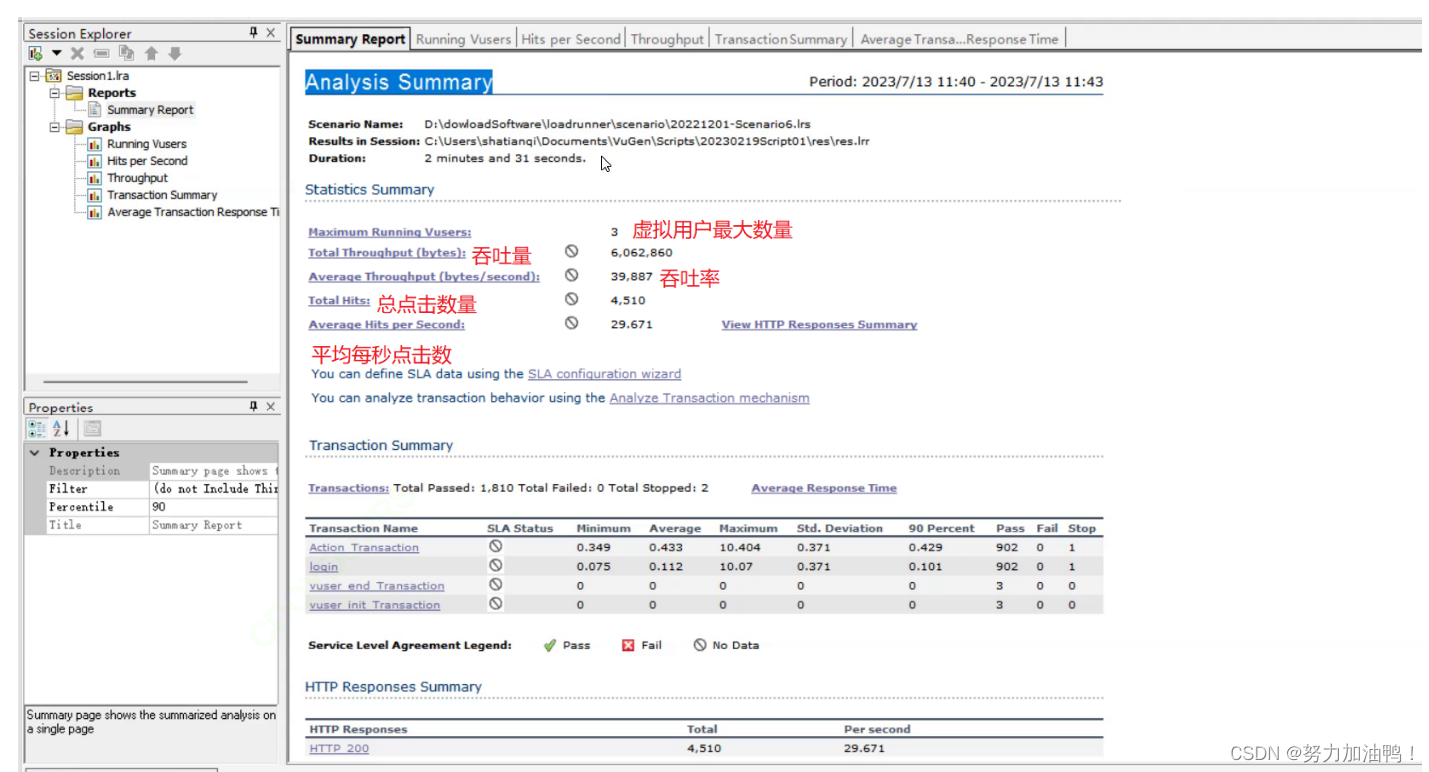Click the Reports folder icon
Viewport: 1429px width, 772px height.
[x=74, y=93]
